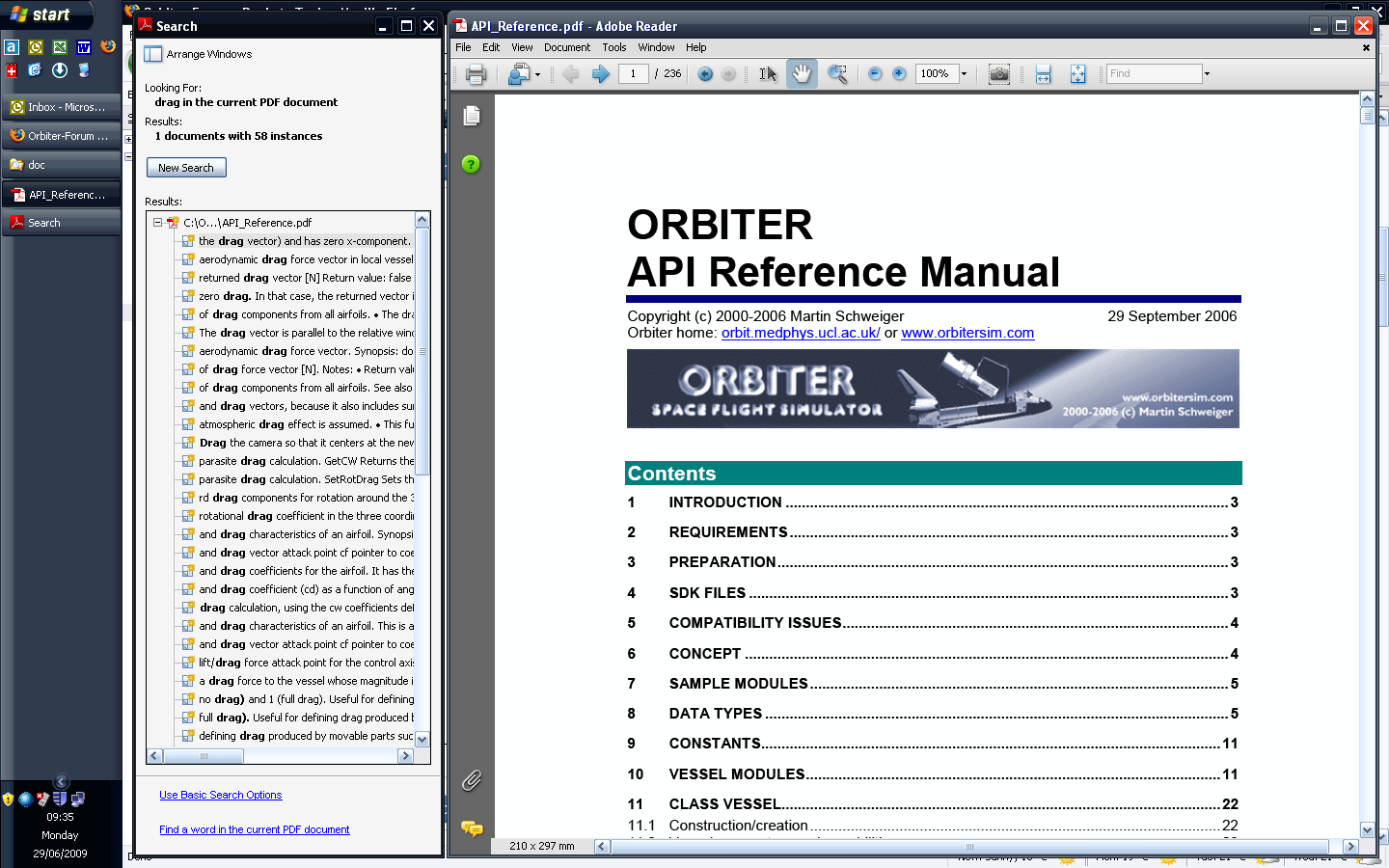This screenshot has width=1389, height=868.
Task: Click the page number input field
Action: click(633, 74)
